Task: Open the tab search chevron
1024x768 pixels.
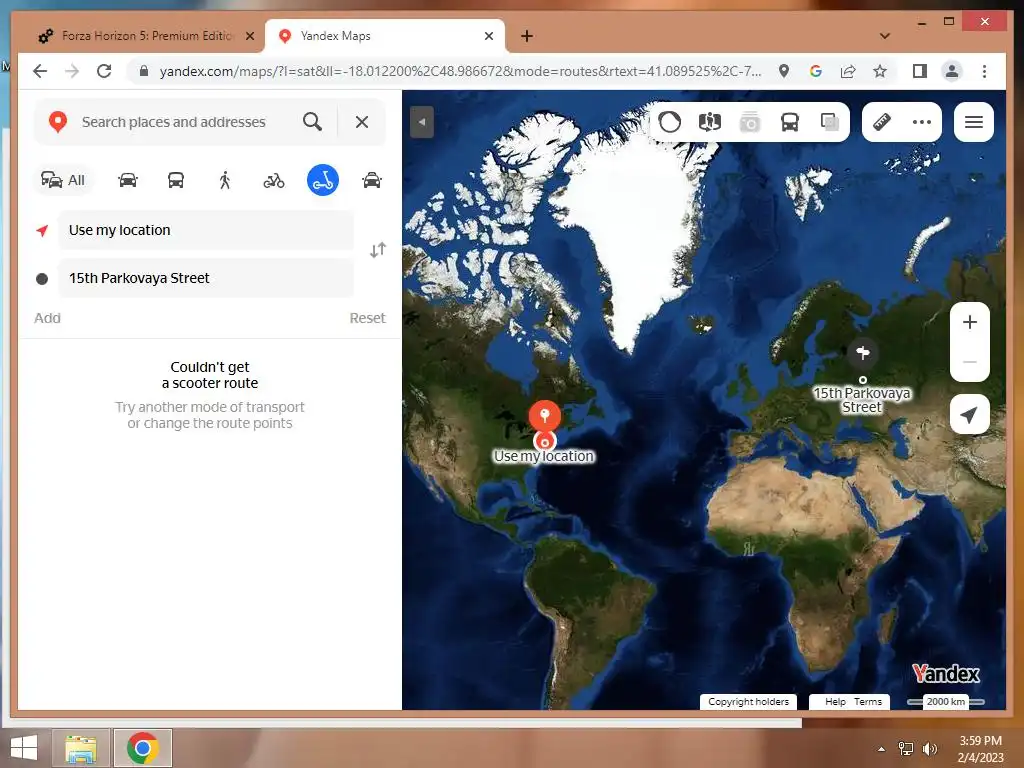Action: click(x=885, y=36)
